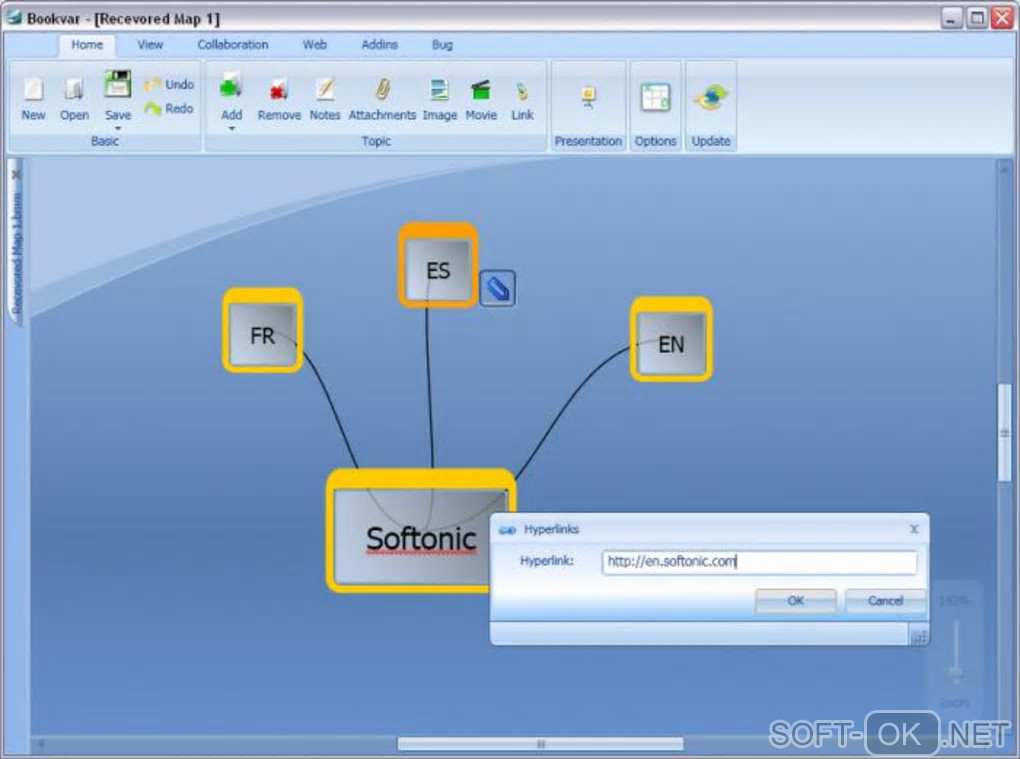Undo the last action
Screen dimensions: 1020x759
click(x=169, y=85)
